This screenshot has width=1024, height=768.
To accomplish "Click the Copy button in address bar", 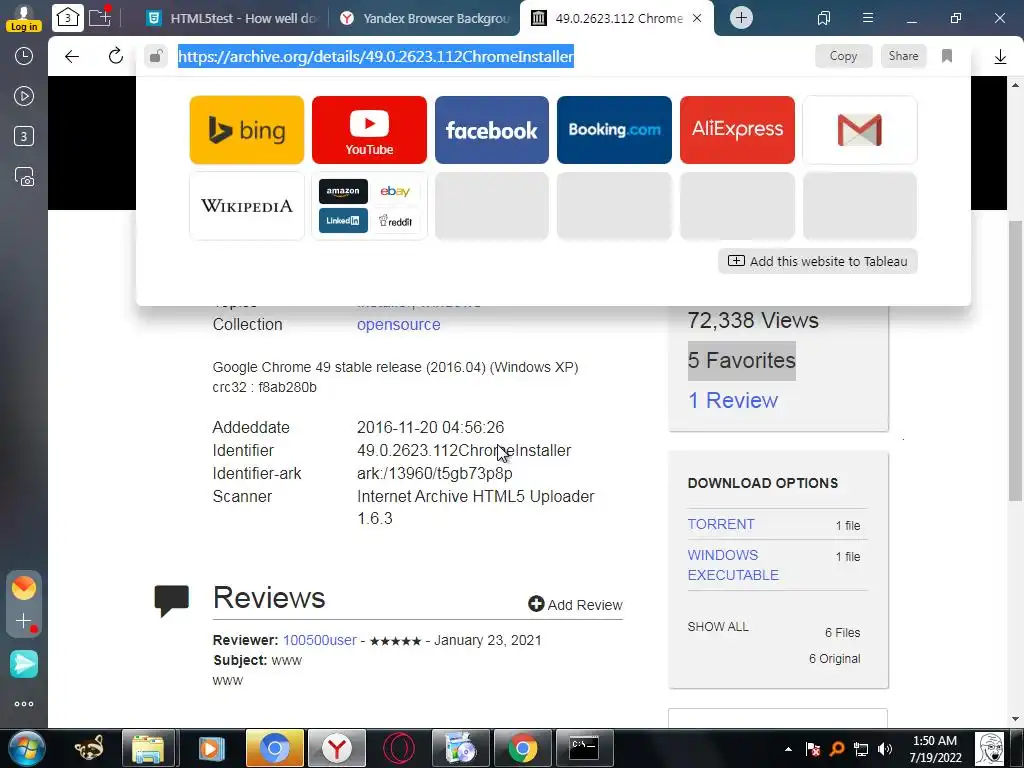I will pos(843,56).
